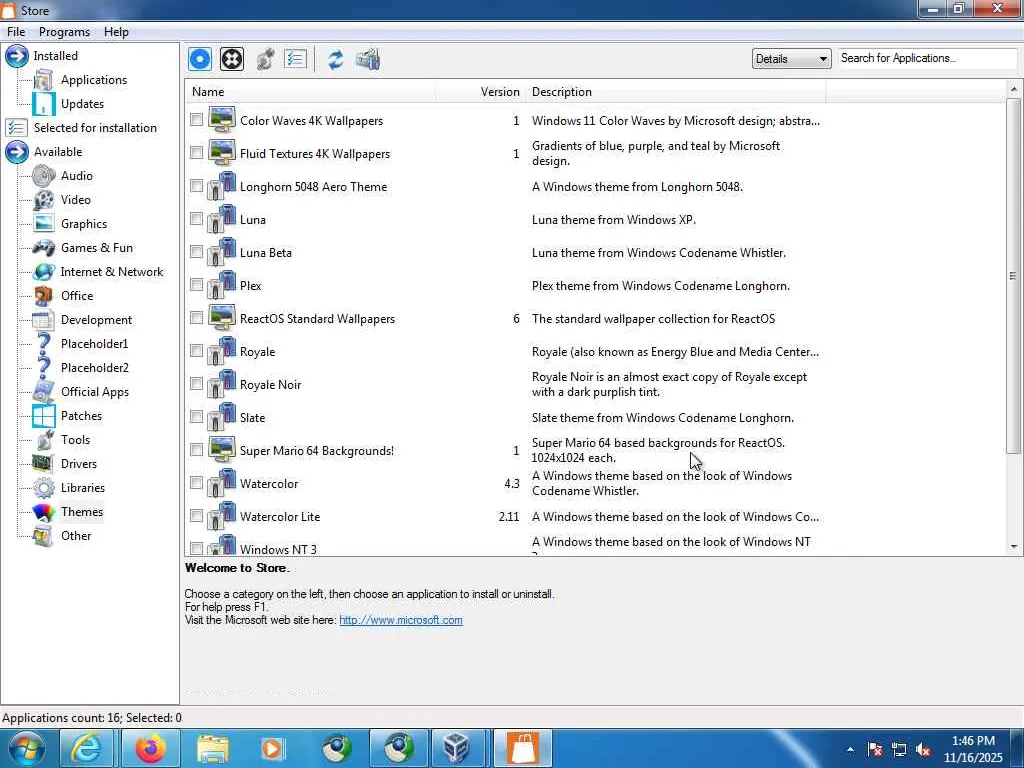Check the Watercolor Lite checkbox
Screen dimensions: 1024x768
(197, 515)
